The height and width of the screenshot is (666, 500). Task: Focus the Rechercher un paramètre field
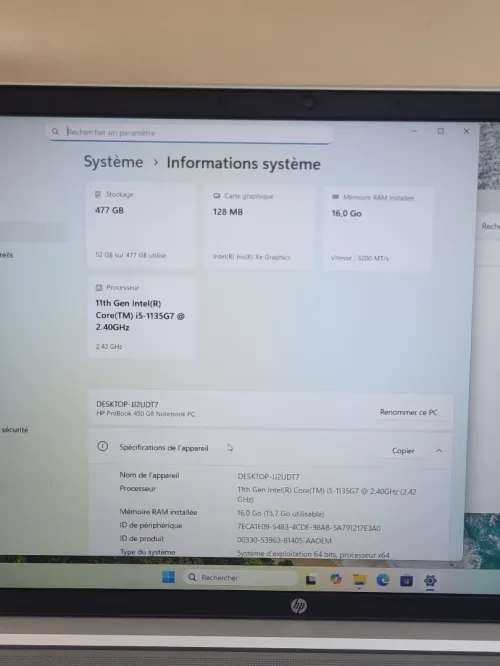coord(190,133)
